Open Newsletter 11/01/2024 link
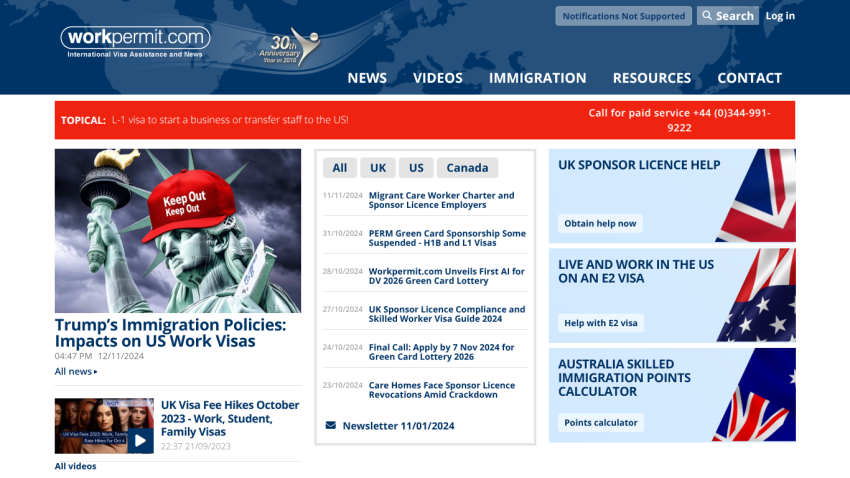This screenshot has height=478, width=850. point(398,426)
